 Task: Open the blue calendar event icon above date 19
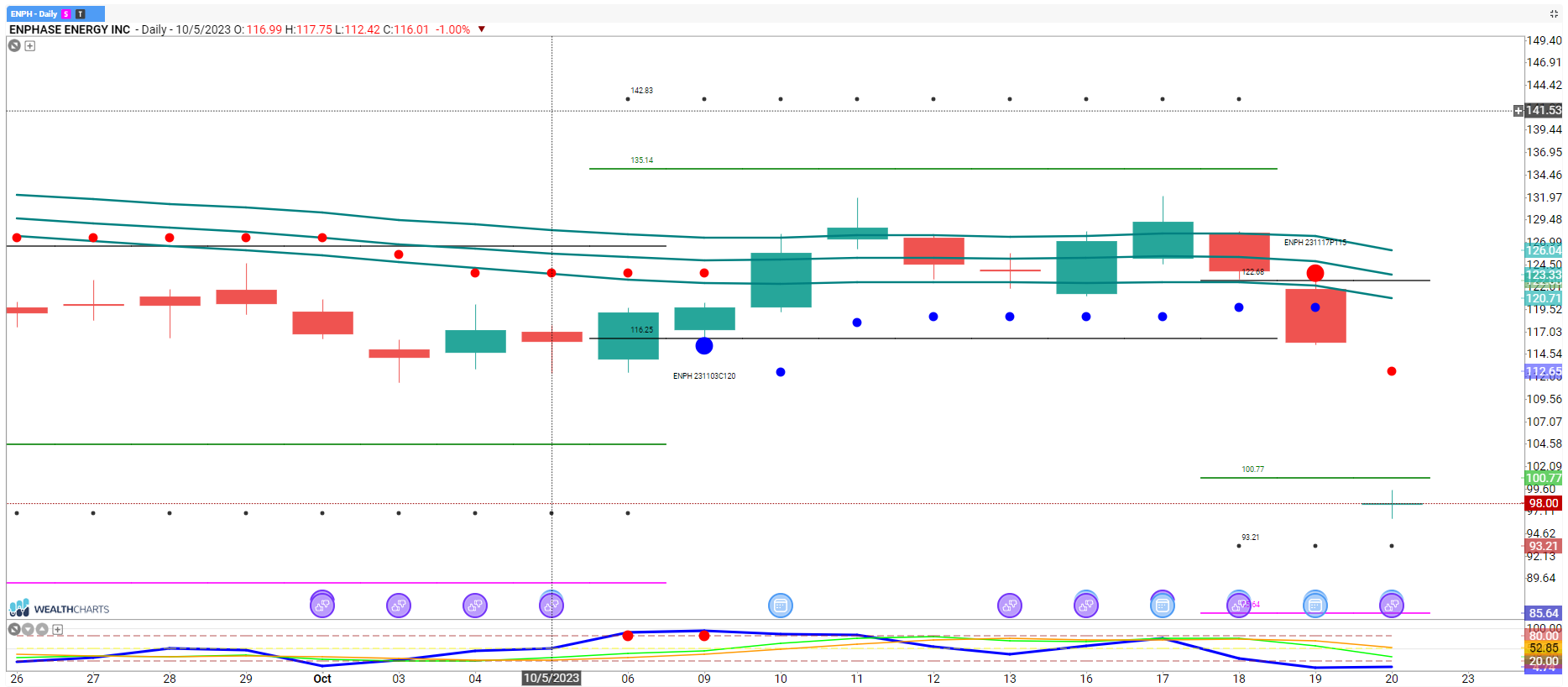pos(1315,605)
